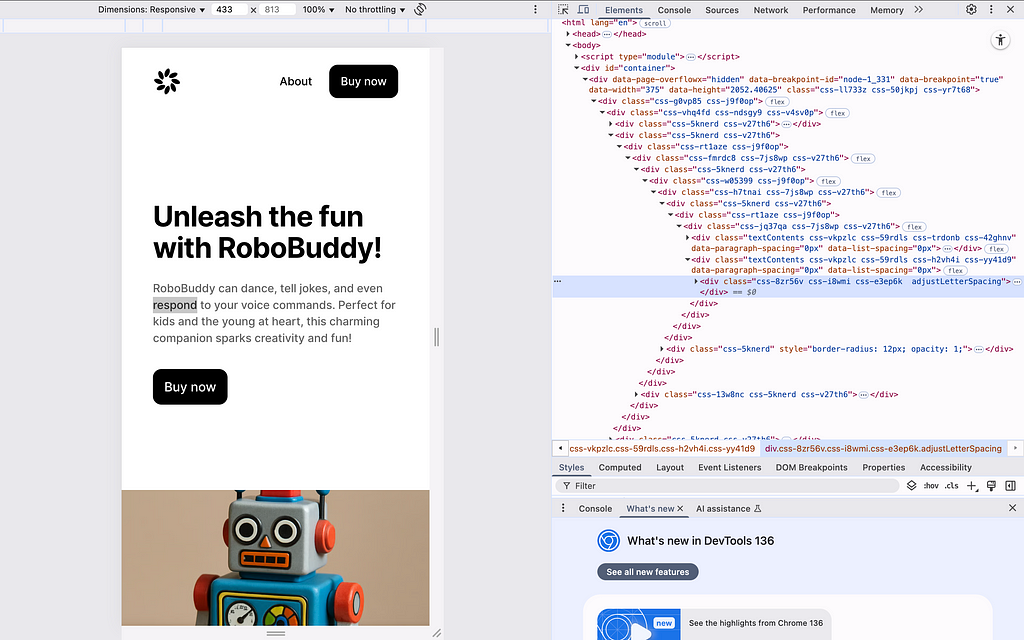This screenshot has height=640, width=1024.
Task: Open the Network tab
Action: [771, 10]
